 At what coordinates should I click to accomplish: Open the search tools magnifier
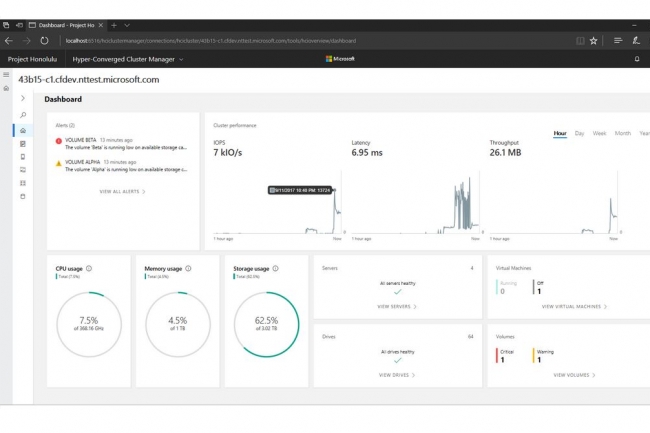point(23,115)
